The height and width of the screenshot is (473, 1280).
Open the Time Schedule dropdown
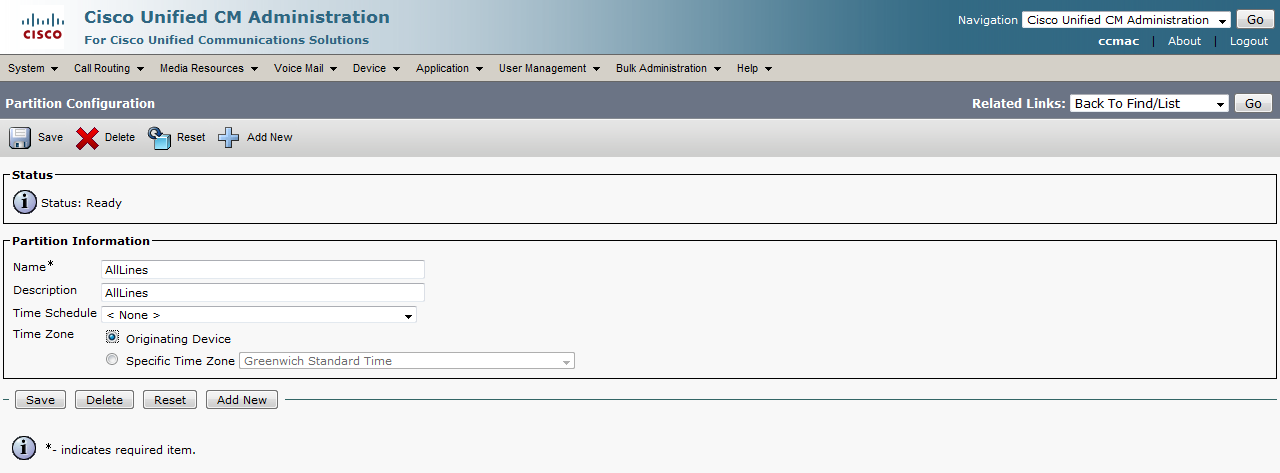pos(259,315)
